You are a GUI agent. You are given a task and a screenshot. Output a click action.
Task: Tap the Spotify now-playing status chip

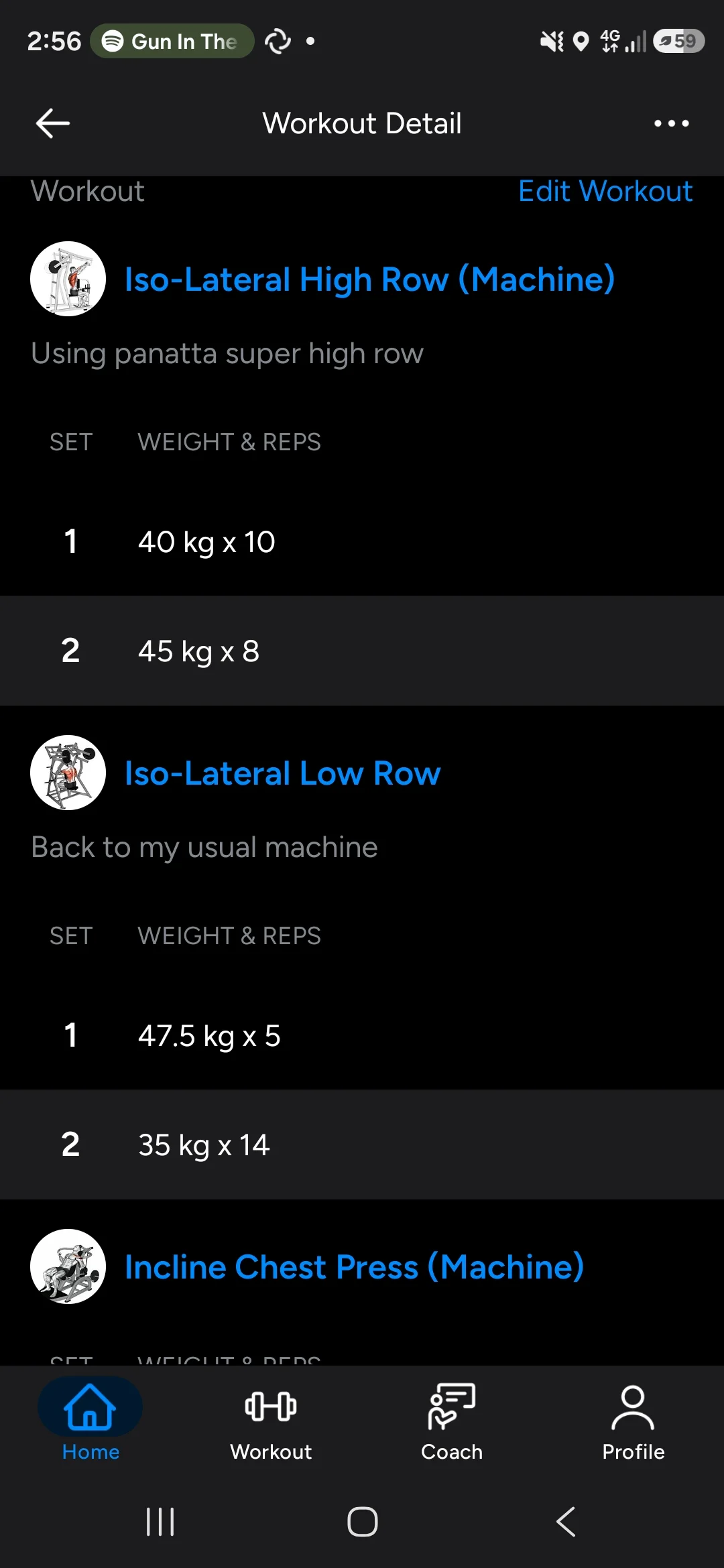[x=172, y=41]
